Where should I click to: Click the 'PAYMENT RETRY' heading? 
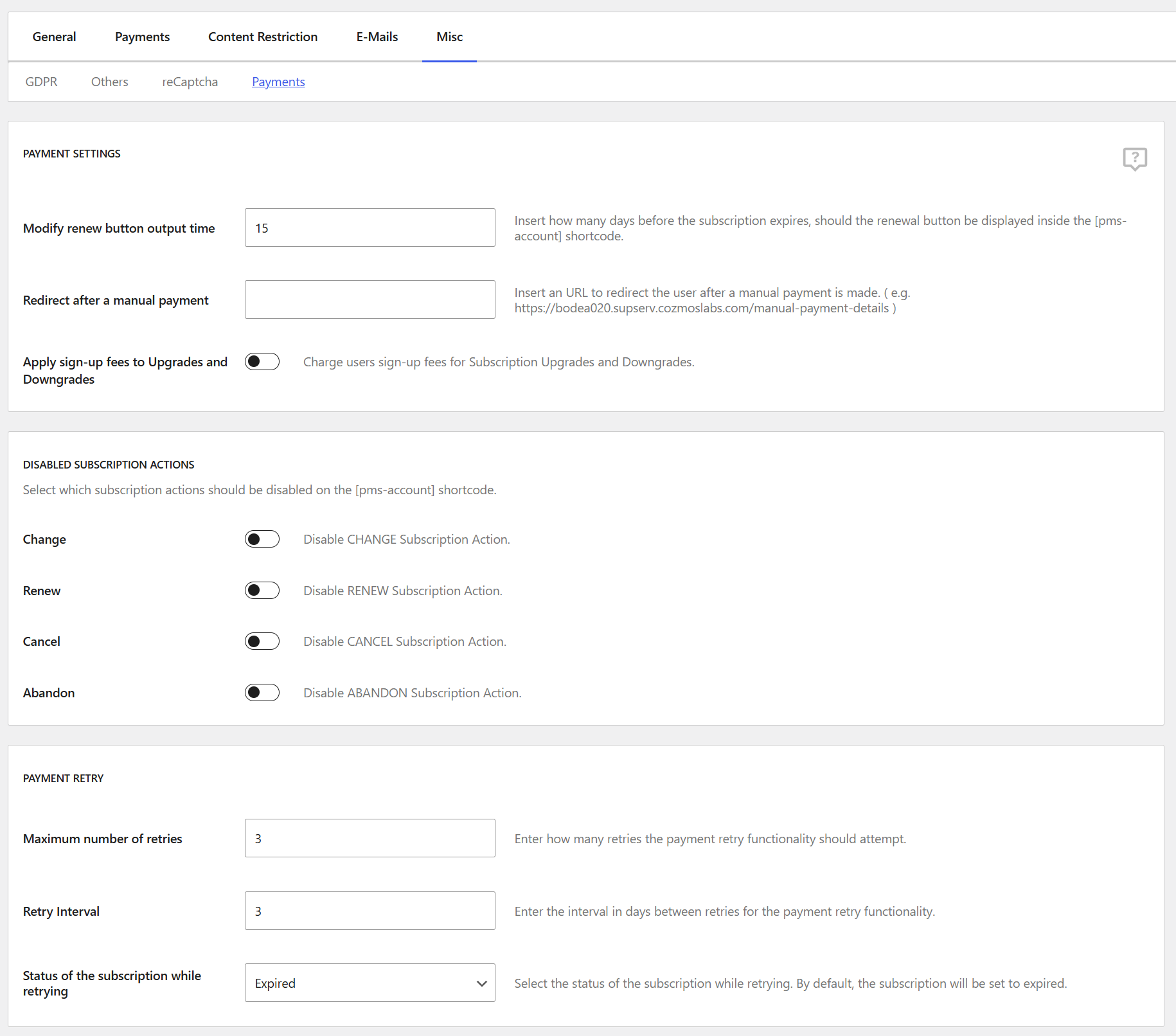pos(63,778)
